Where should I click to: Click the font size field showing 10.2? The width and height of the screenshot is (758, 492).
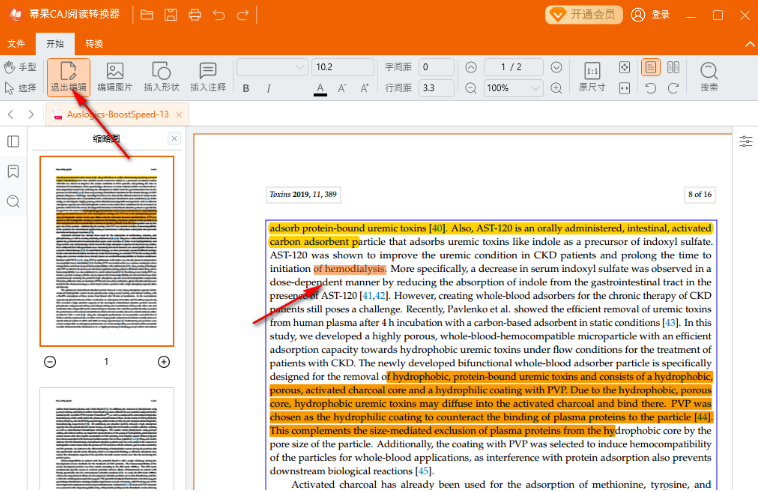point(343,67)
